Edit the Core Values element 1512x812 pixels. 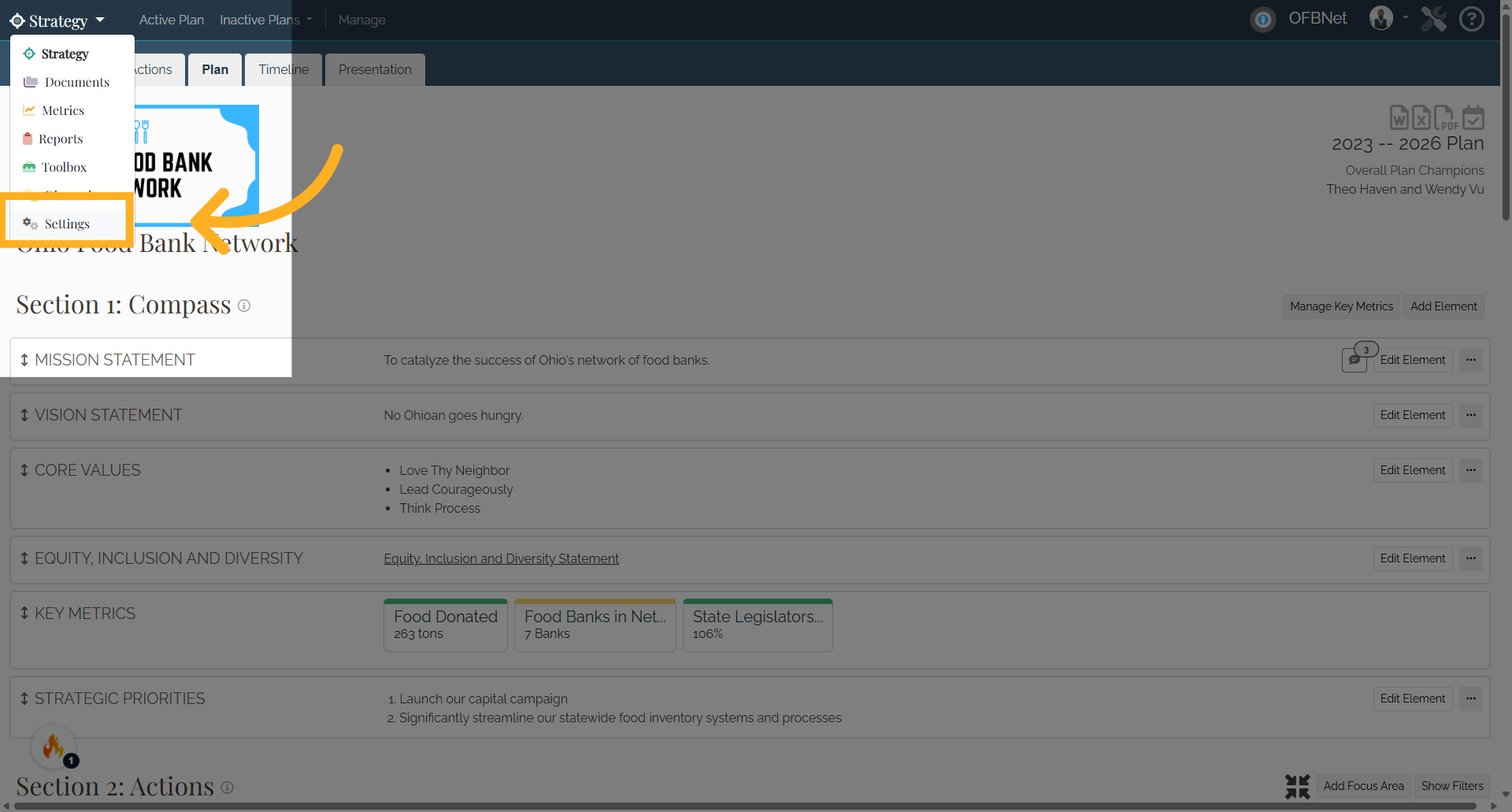pyautogui.click(x=1413, y=470)
